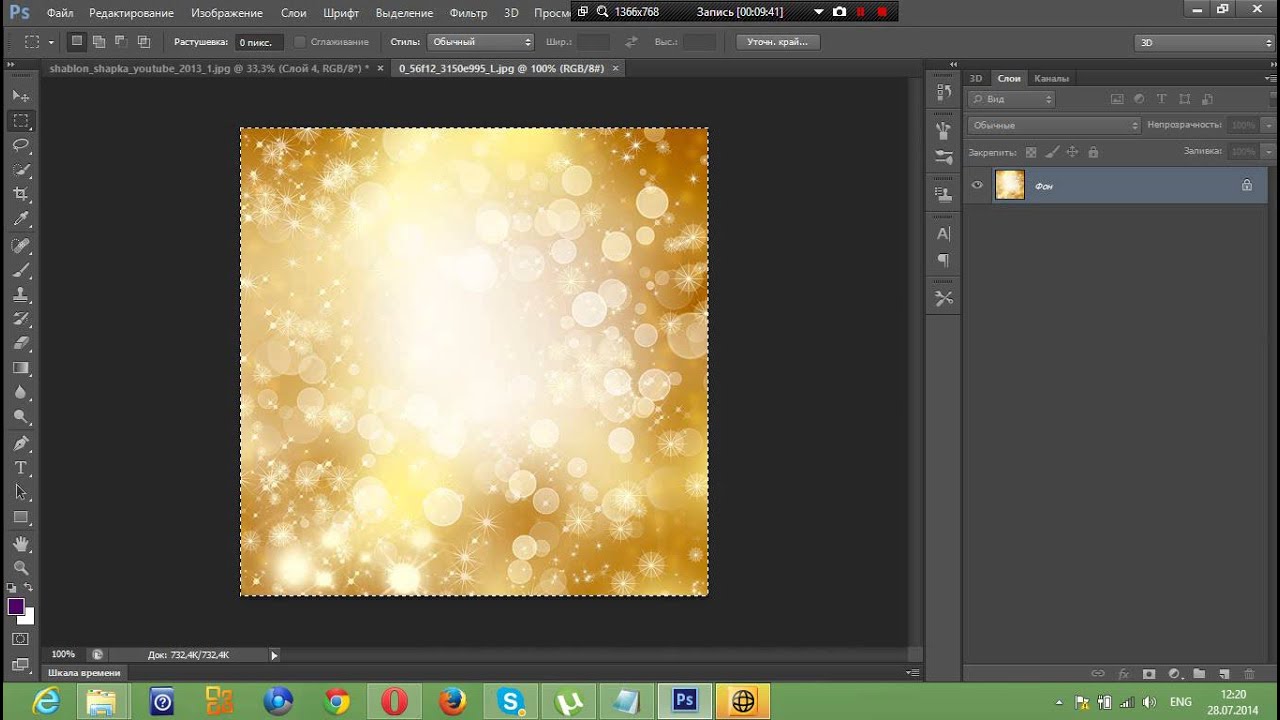The height and width of the screenshot is (720, 1280).
Task: Enable Subtract from selection mode
Action: [121, 41]
